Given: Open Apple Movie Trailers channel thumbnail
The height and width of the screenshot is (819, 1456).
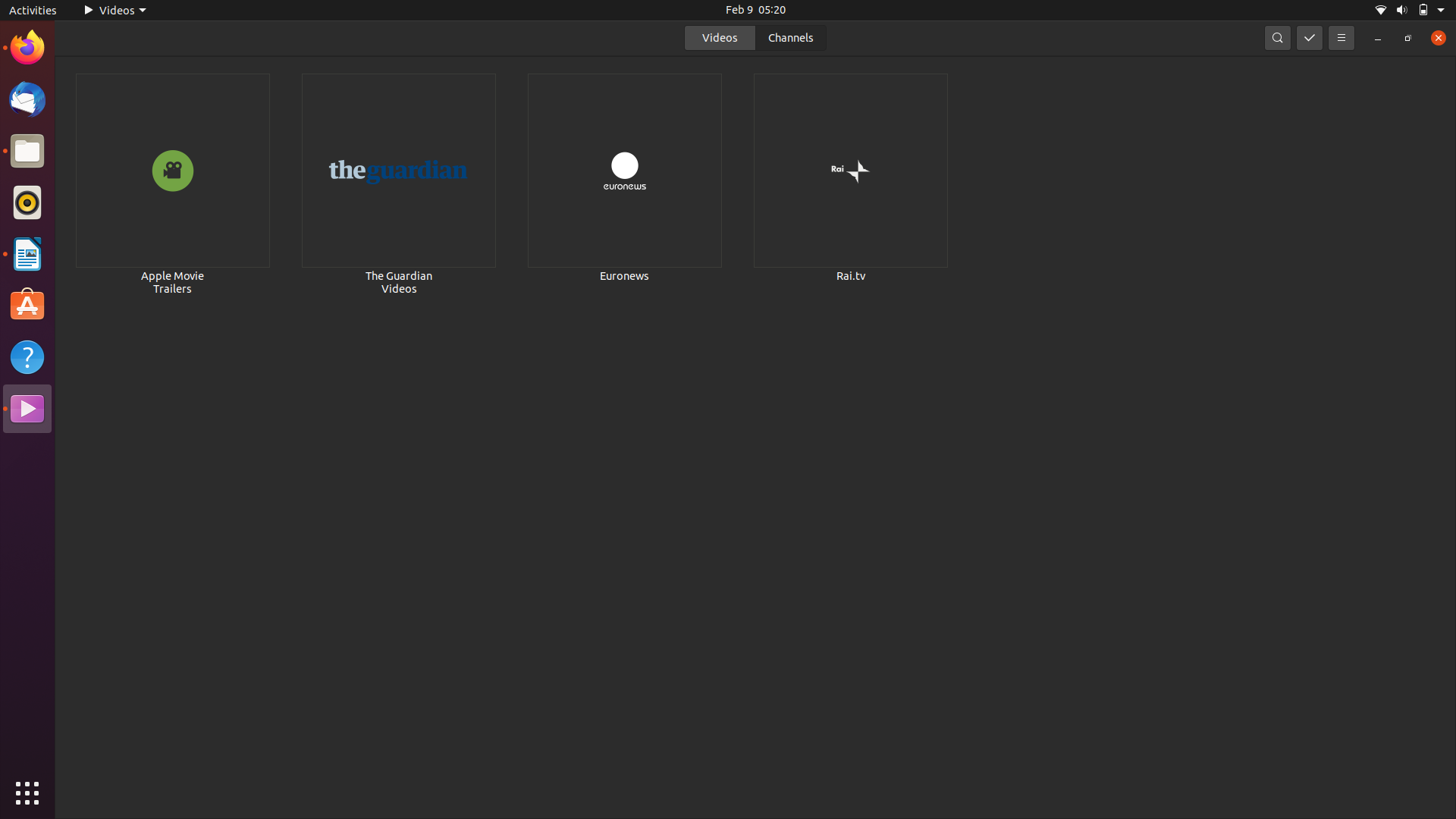Looking at the screenshot, I should (173, 171).
